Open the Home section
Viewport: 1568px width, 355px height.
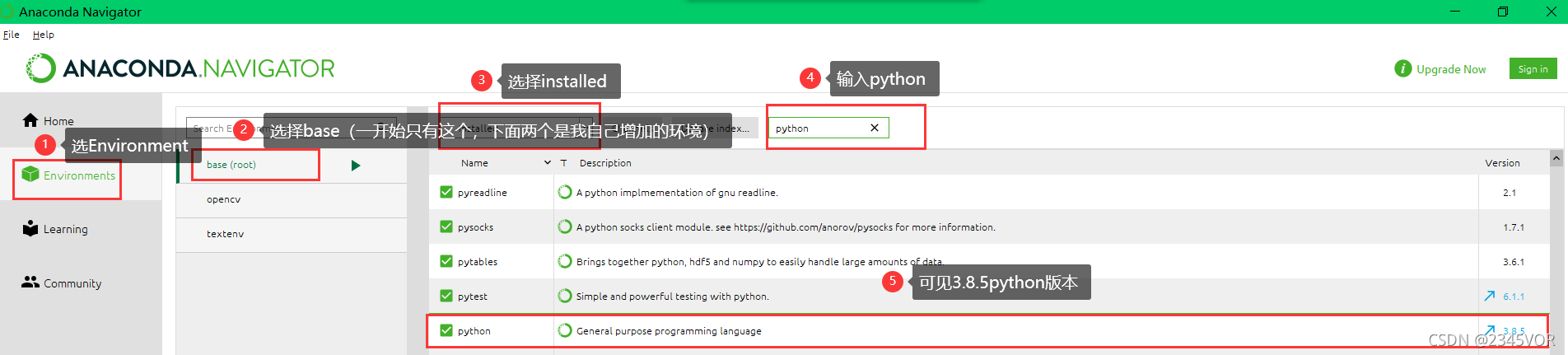pyautogui.click(x=49, y=120)
